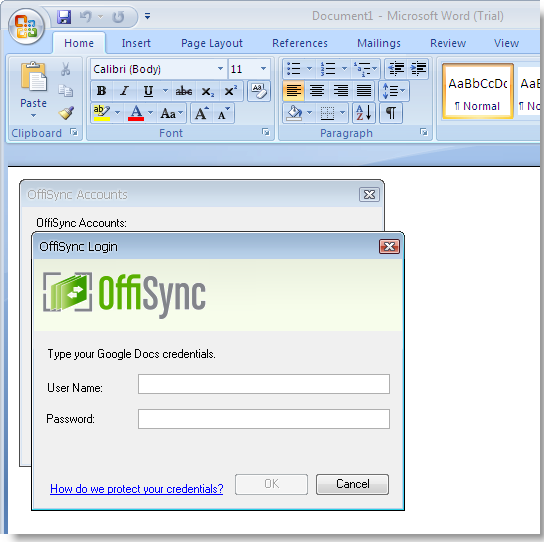Toggle Italic formatting
Viewport: 544px width, 542px height.
pyautogui.click(x=124, y=91)
